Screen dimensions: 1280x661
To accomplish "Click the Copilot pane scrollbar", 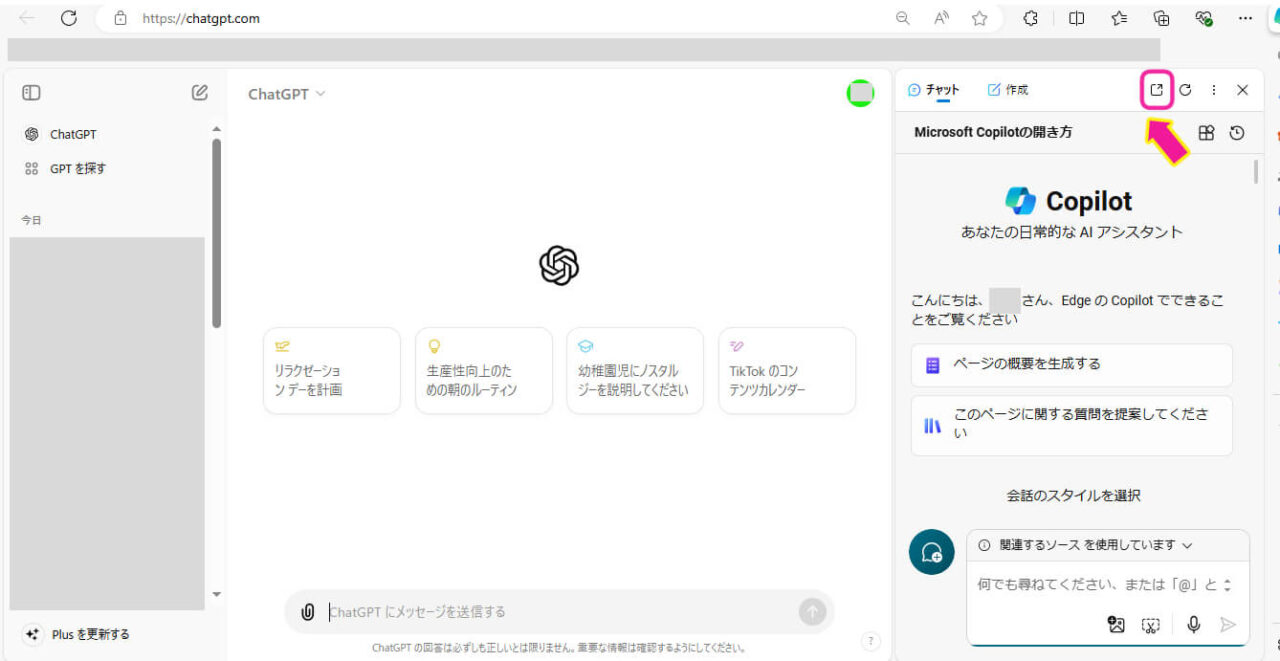I will pyautogui.click(x=1256, y=172).
